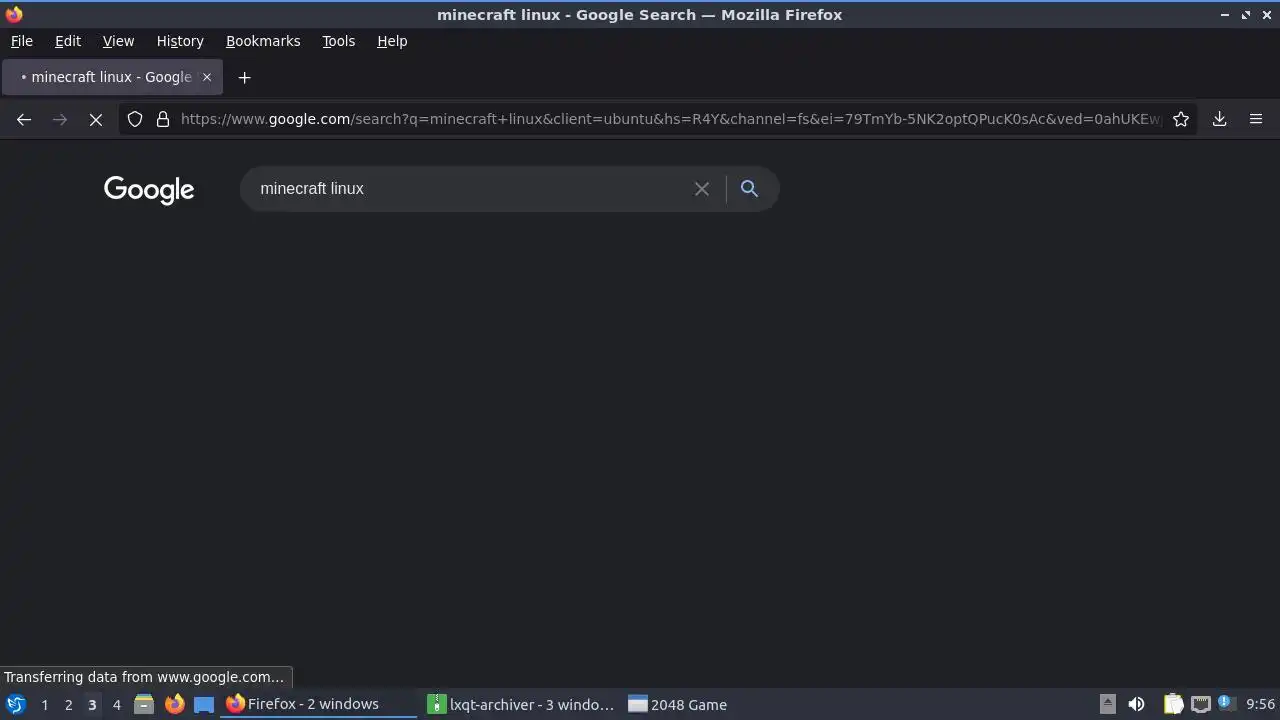
Task: Clear the Google search box
Action: coord(702,189)
